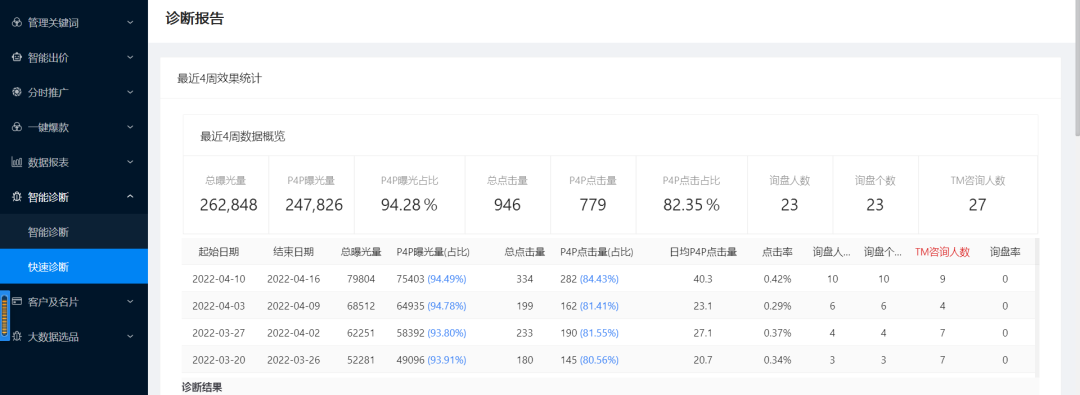Click the P4P曝光占比 value 94.28 %
This screenshot has height=395, width=1080.
[x=410, y=205]
